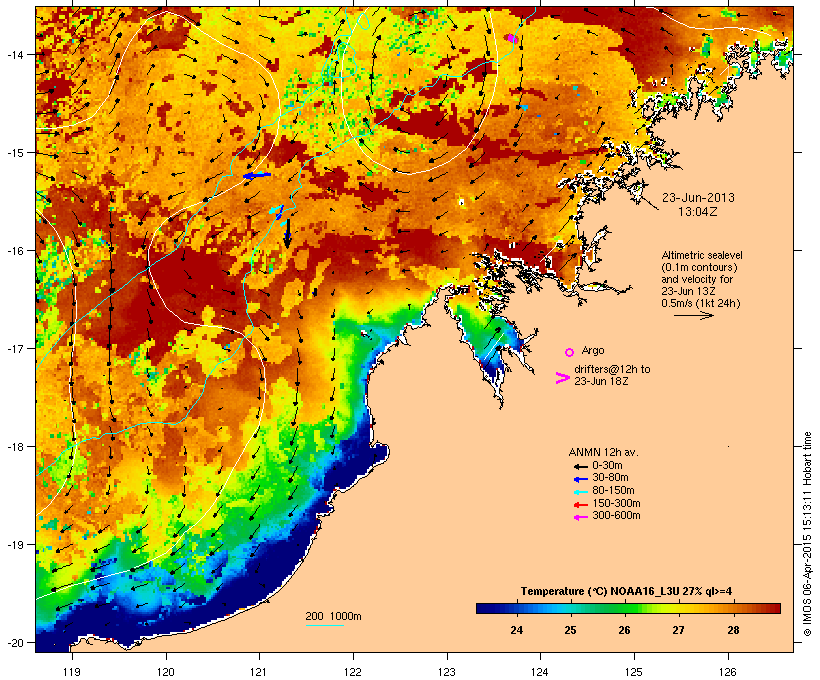
Task: Click the '(0.1m contours)' text
Action: [699, 267]
